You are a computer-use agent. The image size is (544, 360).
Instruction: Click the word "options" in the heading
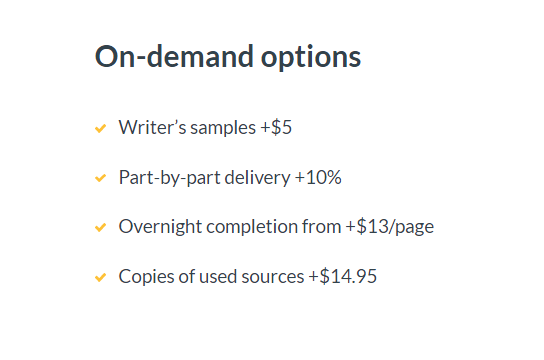pos(311,58)
